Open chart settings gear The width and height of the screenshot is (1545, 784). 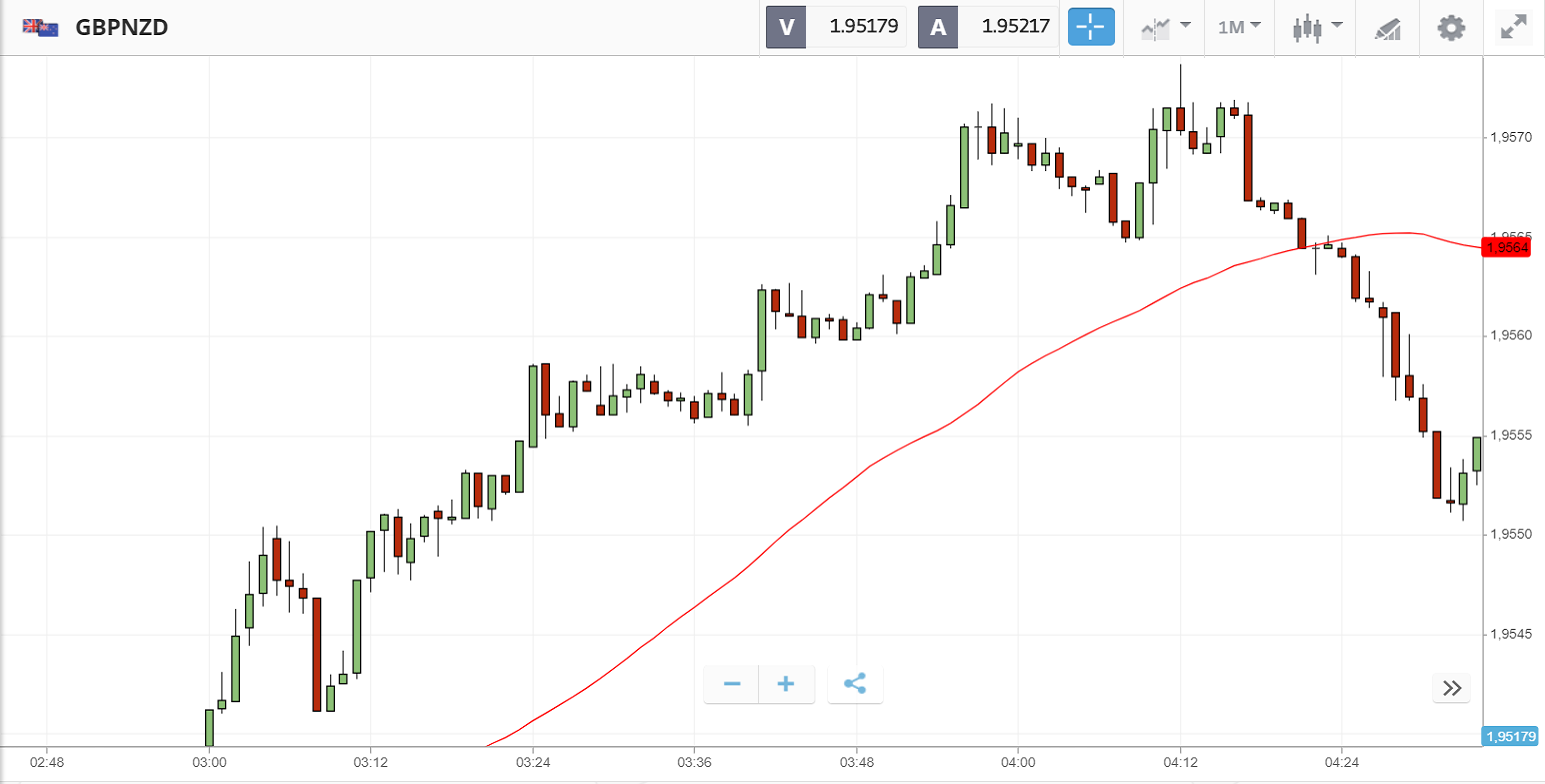1450,27
